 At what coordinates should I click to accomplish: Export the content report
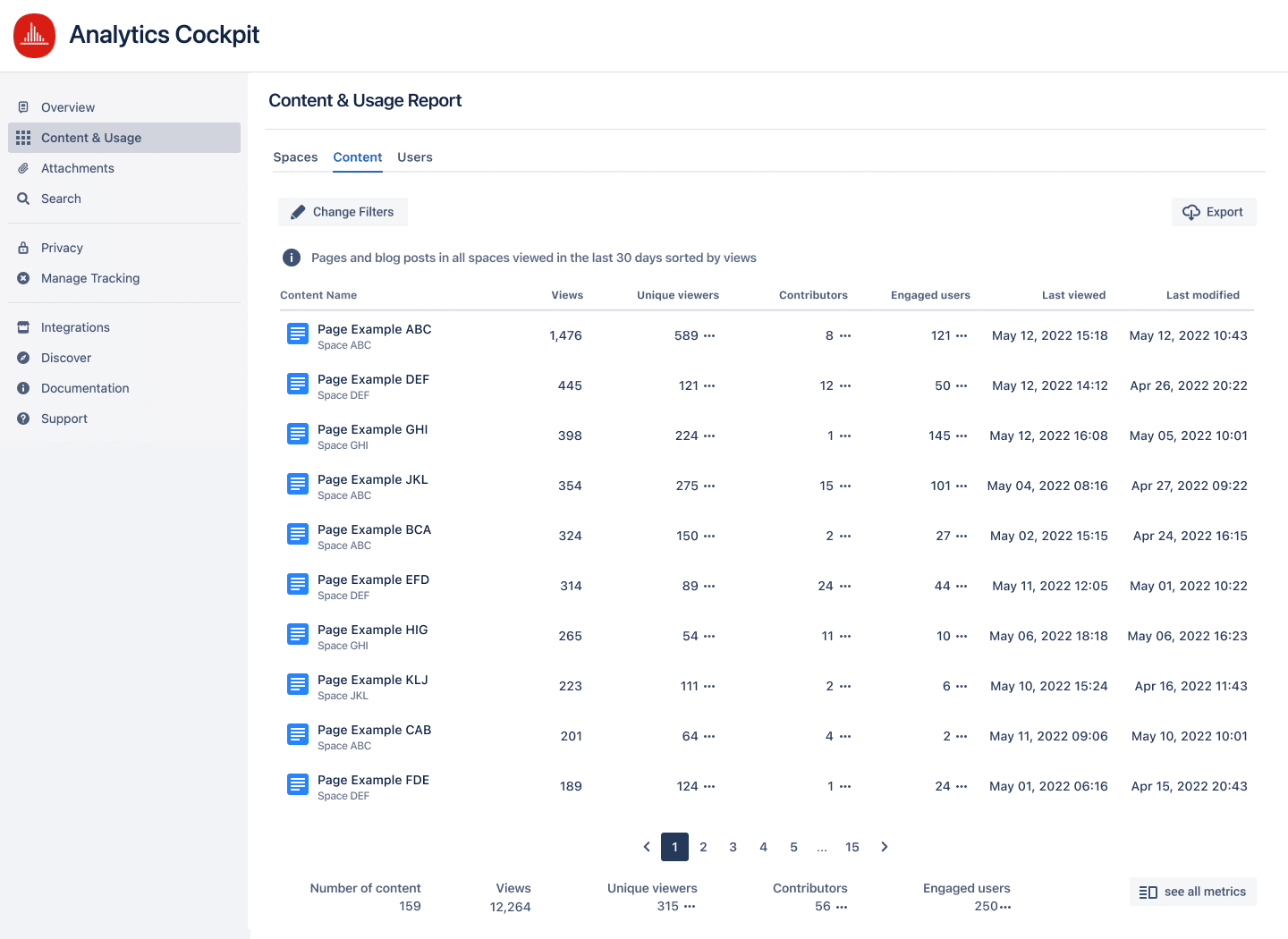[x=1214, y=212]
